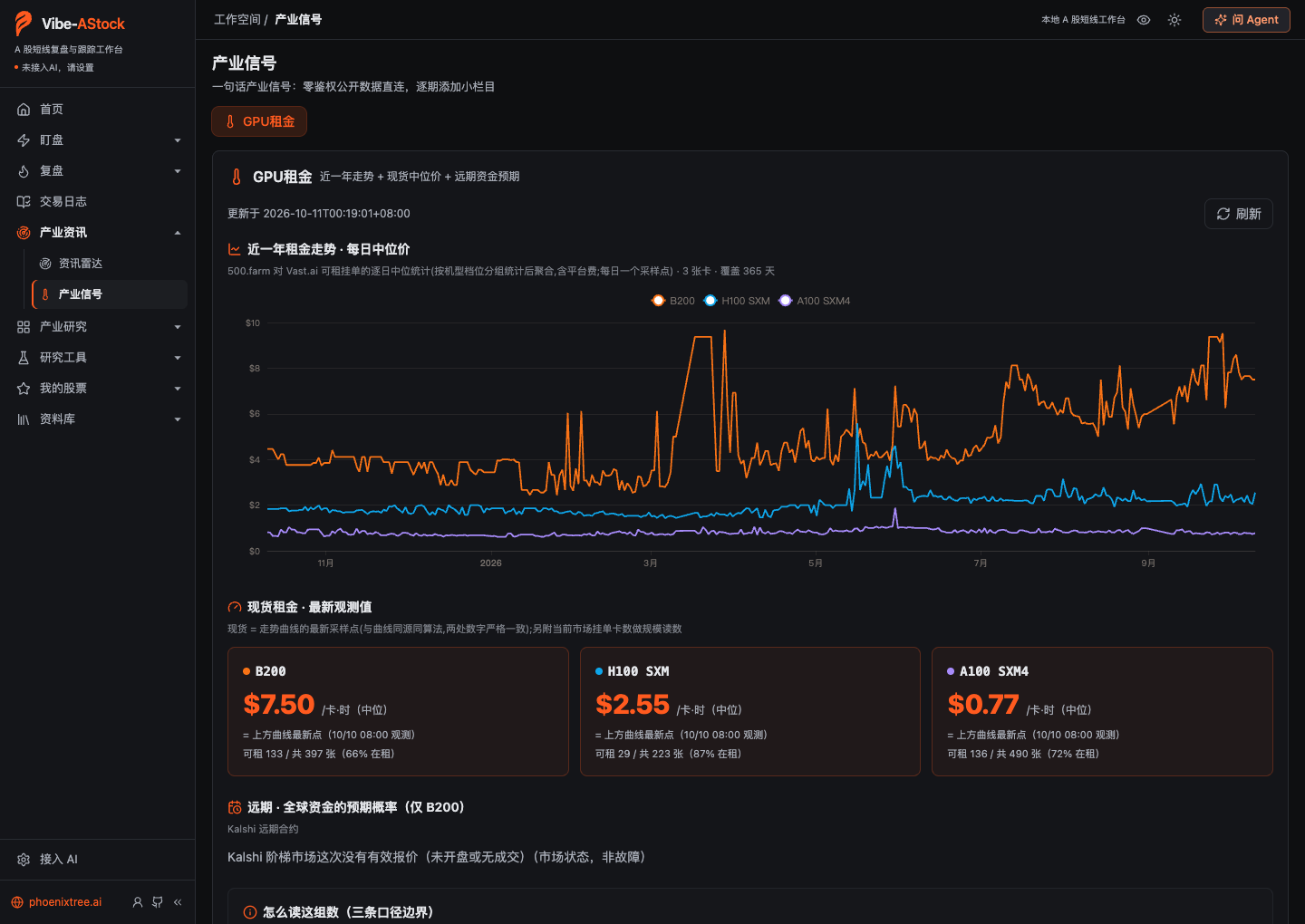This screenshot has width=1305, height=924.
Task: Click the 盯盘 lightning bolt icon
Action: (24, 140)
